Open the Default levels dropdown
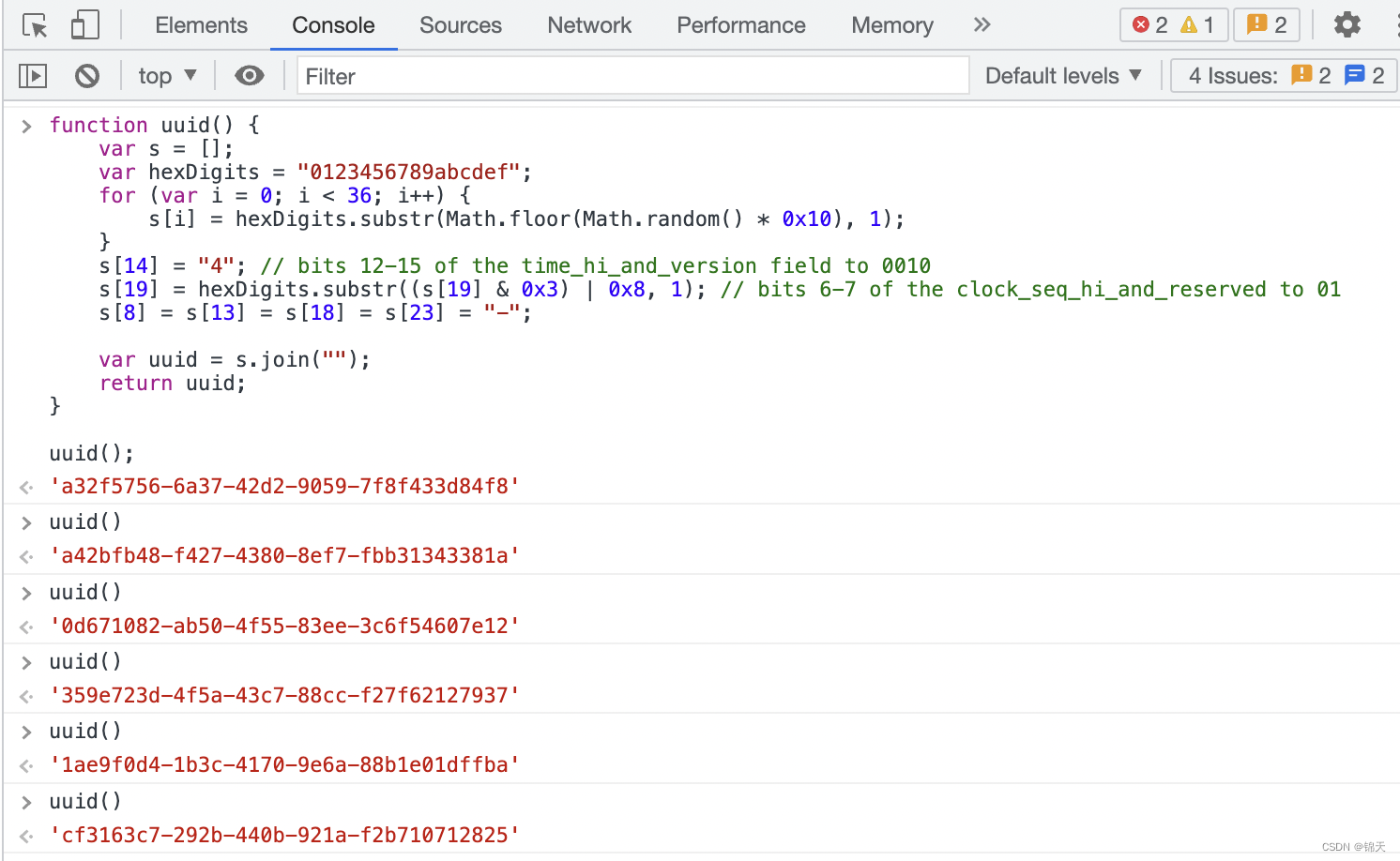 click(1063, 75)
